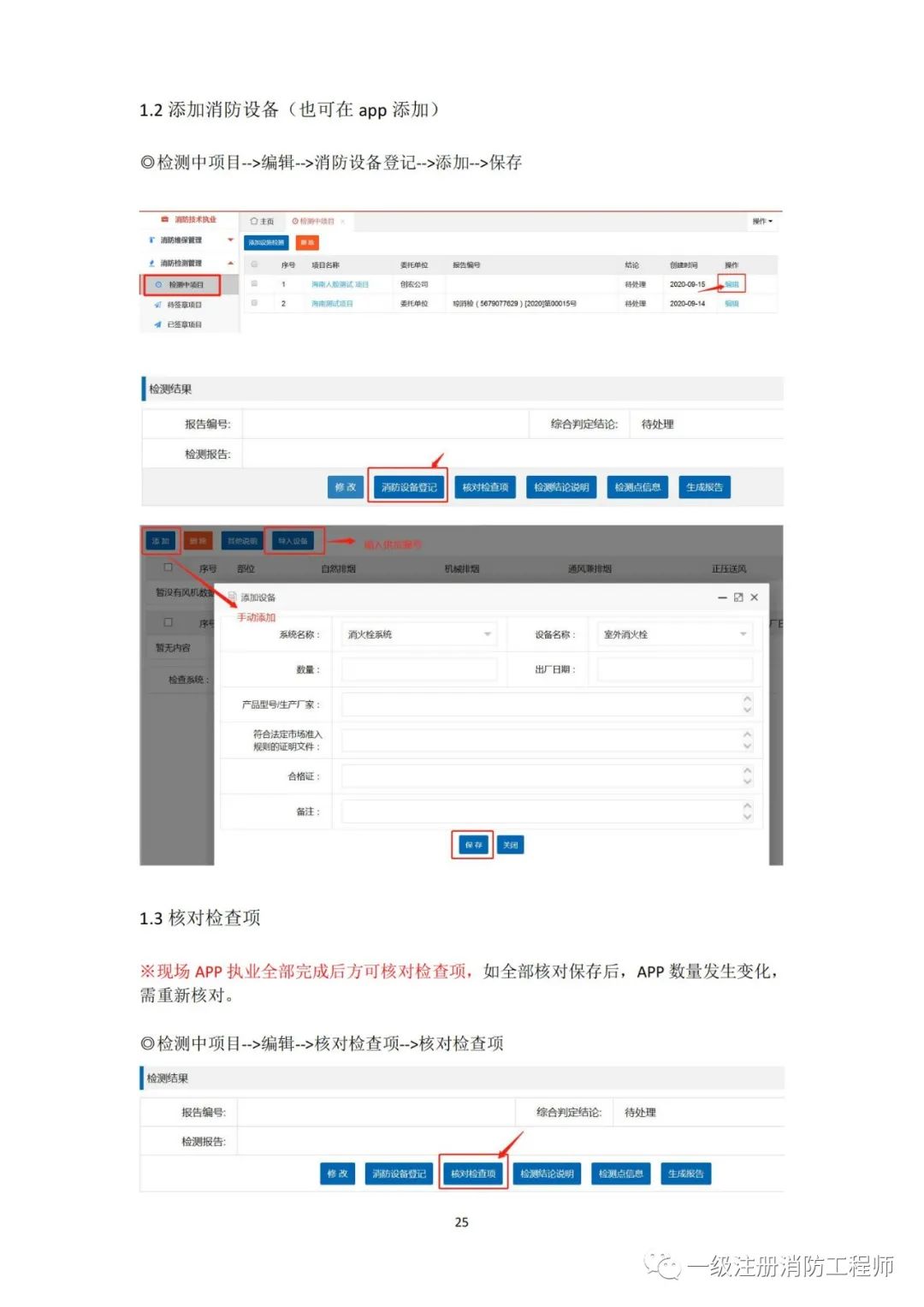Viewport: 924px width, 1307px height.
Task: Toggle the select-all checkbox in project table header
Action: coord(254,264)
